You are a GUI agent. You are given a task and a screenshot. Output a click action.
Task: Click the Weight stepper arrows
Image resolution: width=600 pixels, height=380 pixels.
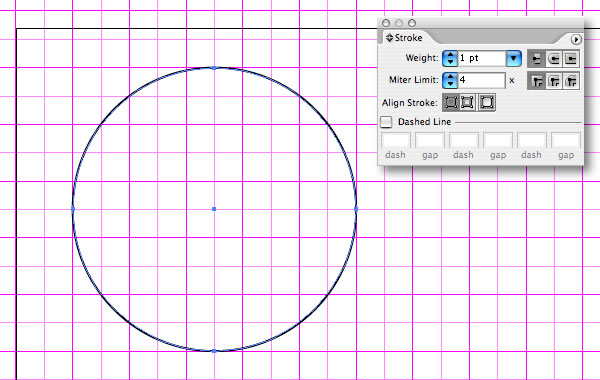(450, 59)
